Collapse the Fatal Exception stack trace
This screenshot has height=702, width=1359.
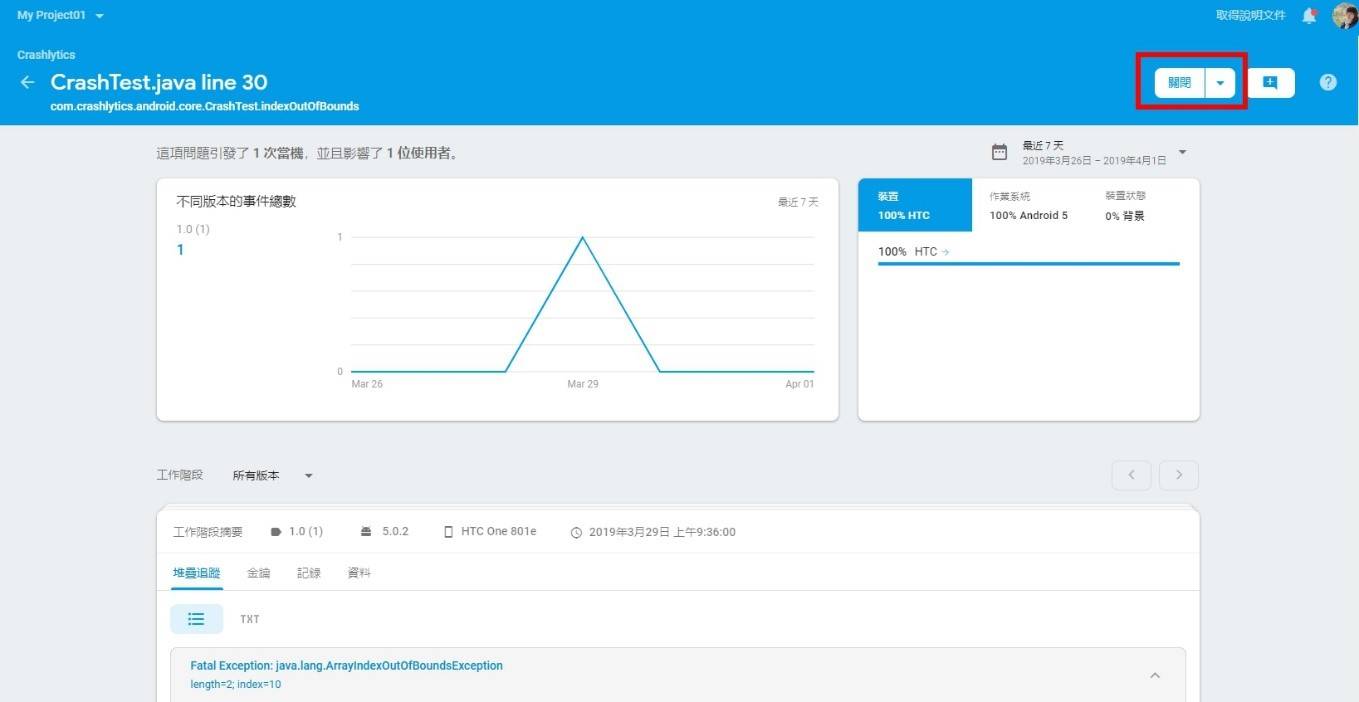click(1154, 676)
